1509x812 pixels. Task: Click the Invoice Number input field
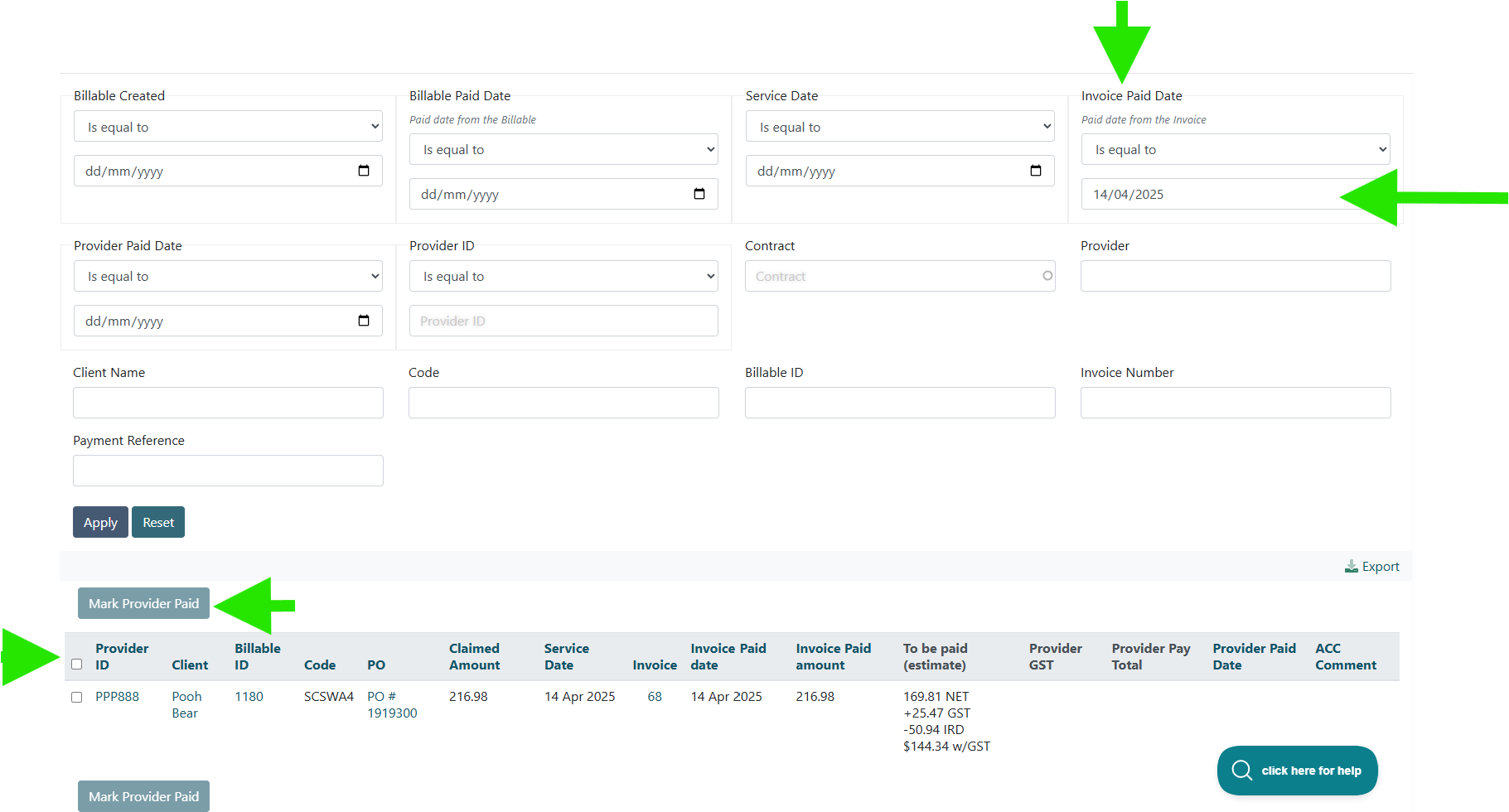[1236, 403]
